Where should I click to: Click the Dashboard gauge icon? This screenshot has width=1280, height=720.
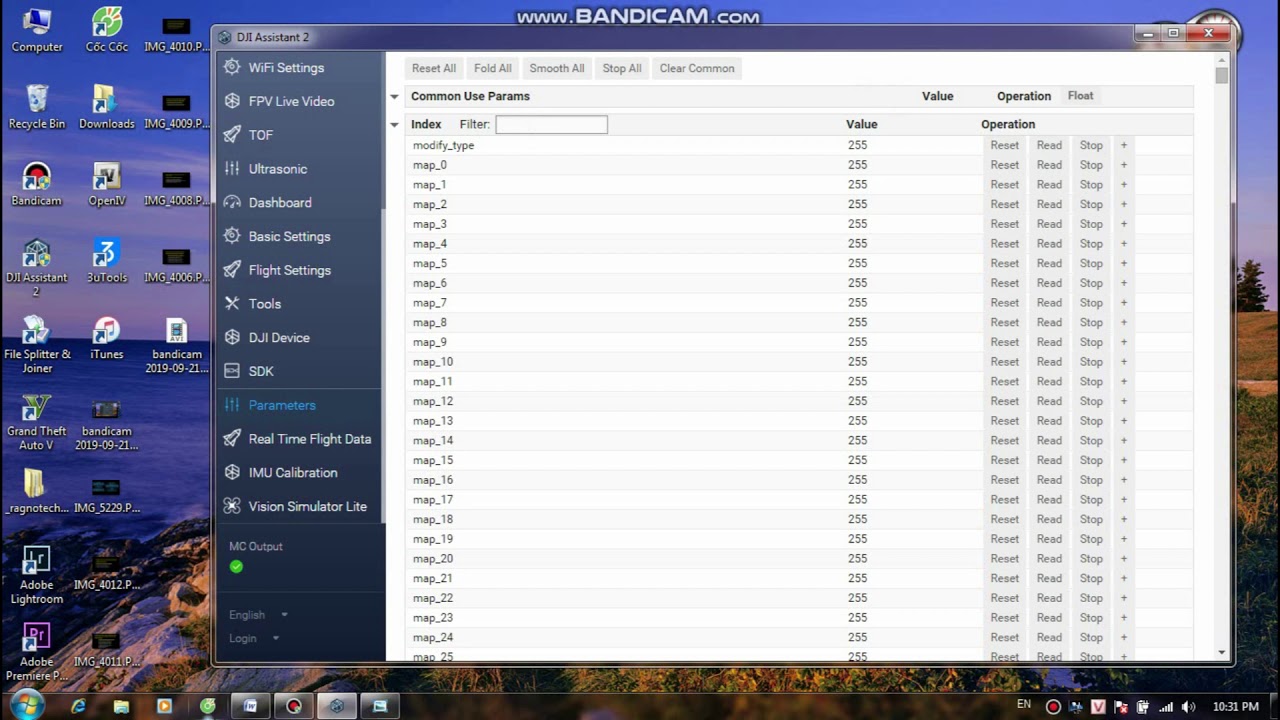point(232,202)
